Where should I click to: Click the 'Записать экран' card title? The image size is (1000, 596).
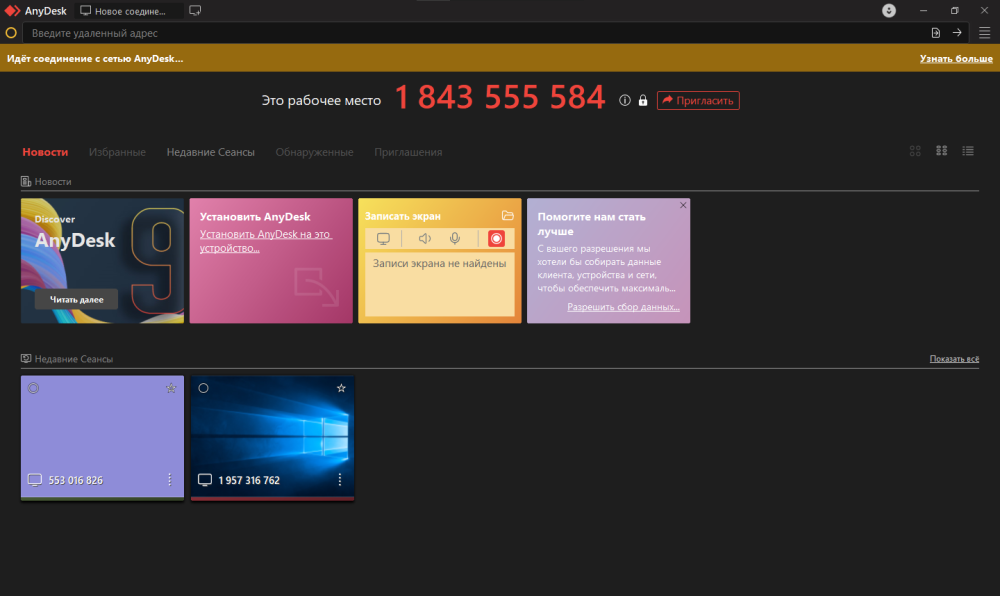[x=402, y=216]
